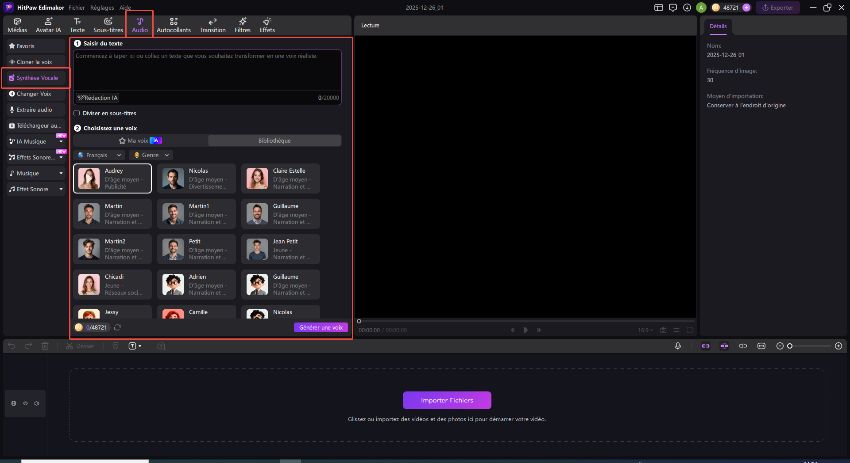The width and height of the screenshot is (850, 463).
Task: Click the delete trash icon in timeline toolbar
Action: coord(45,346)
